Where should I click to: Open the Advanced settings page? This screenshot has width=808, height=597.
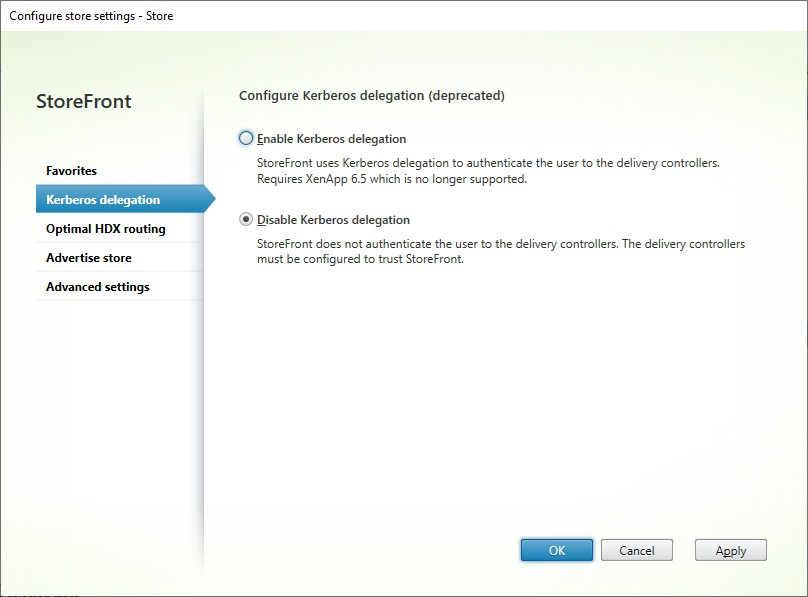97,286
